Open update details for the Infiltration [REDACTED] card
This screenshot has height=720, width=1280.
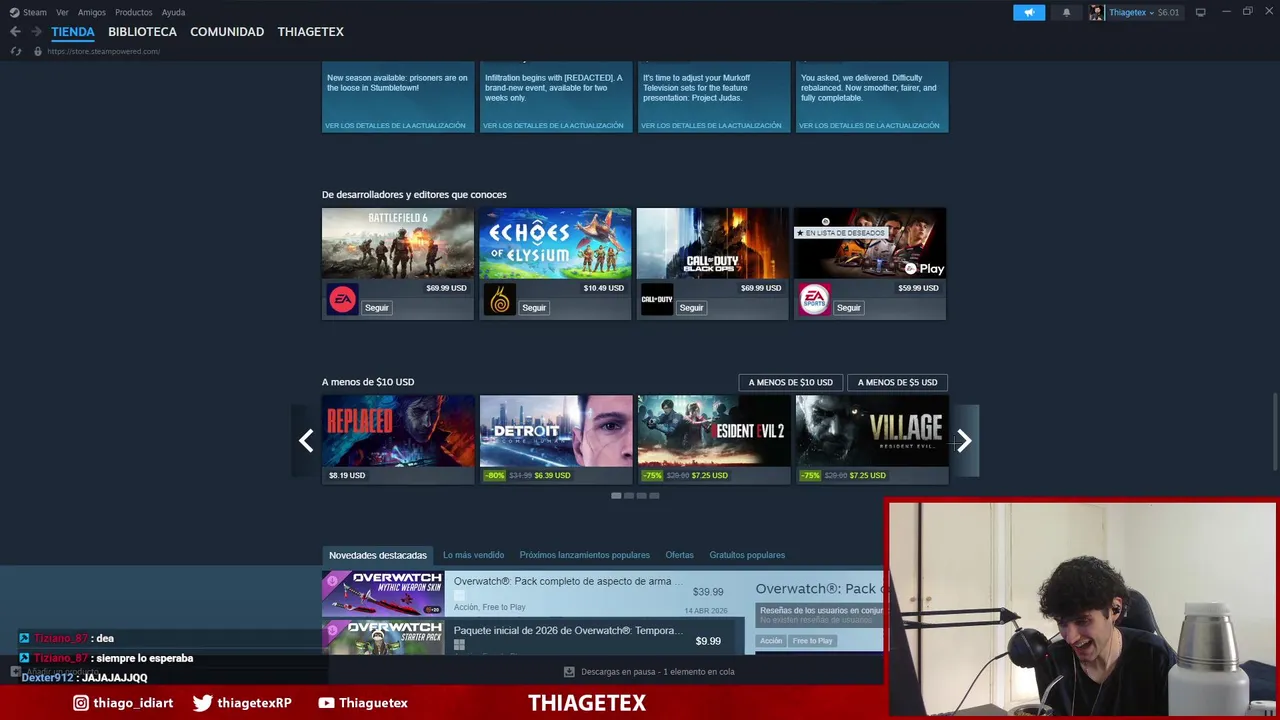553,125
